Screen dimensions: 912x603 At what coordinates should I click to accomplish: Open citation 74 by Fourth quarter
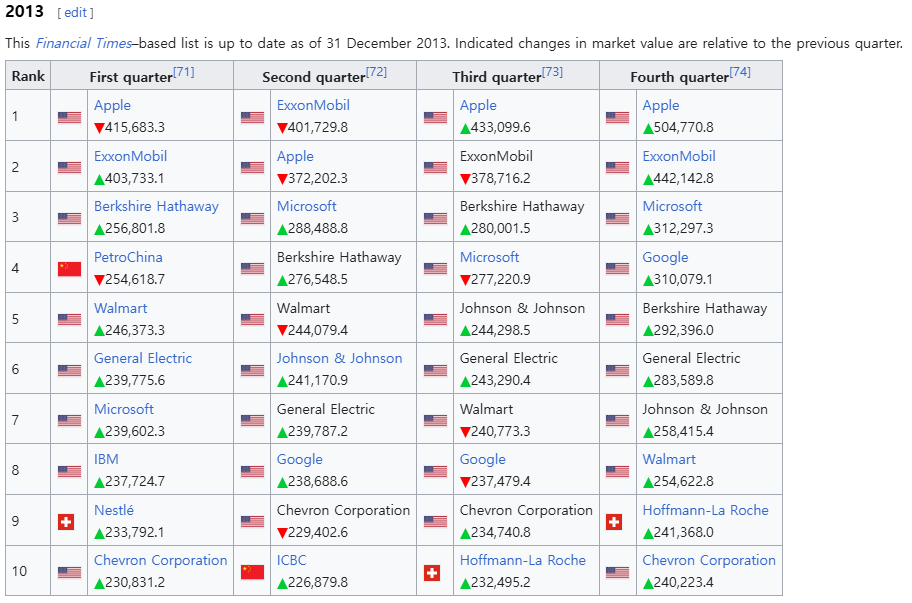tap(740, 72)
